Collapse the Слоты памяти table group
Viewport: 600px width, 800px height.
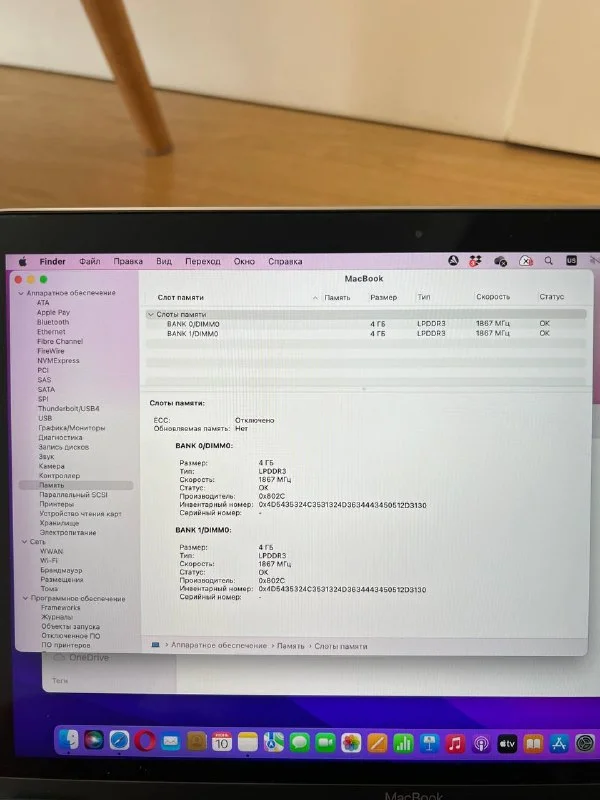[x=151, y=314]
